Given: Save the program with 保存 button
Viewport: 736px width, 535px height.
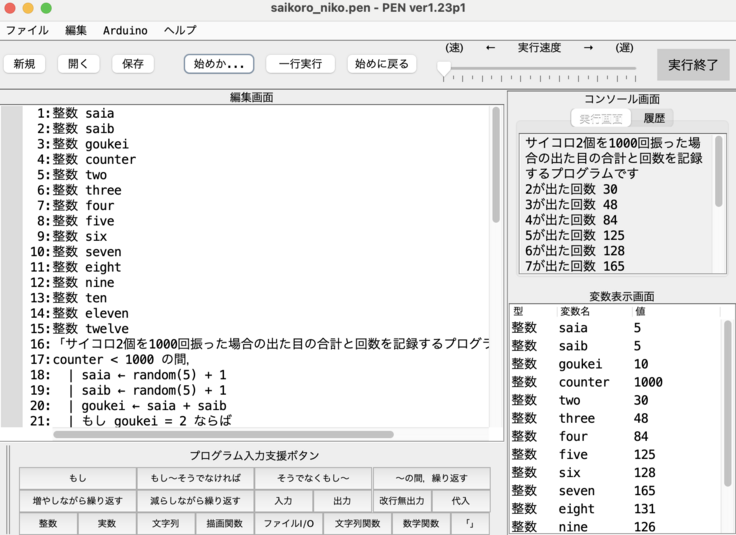Looking at the screenshot, I should click(x=132, y=64).
